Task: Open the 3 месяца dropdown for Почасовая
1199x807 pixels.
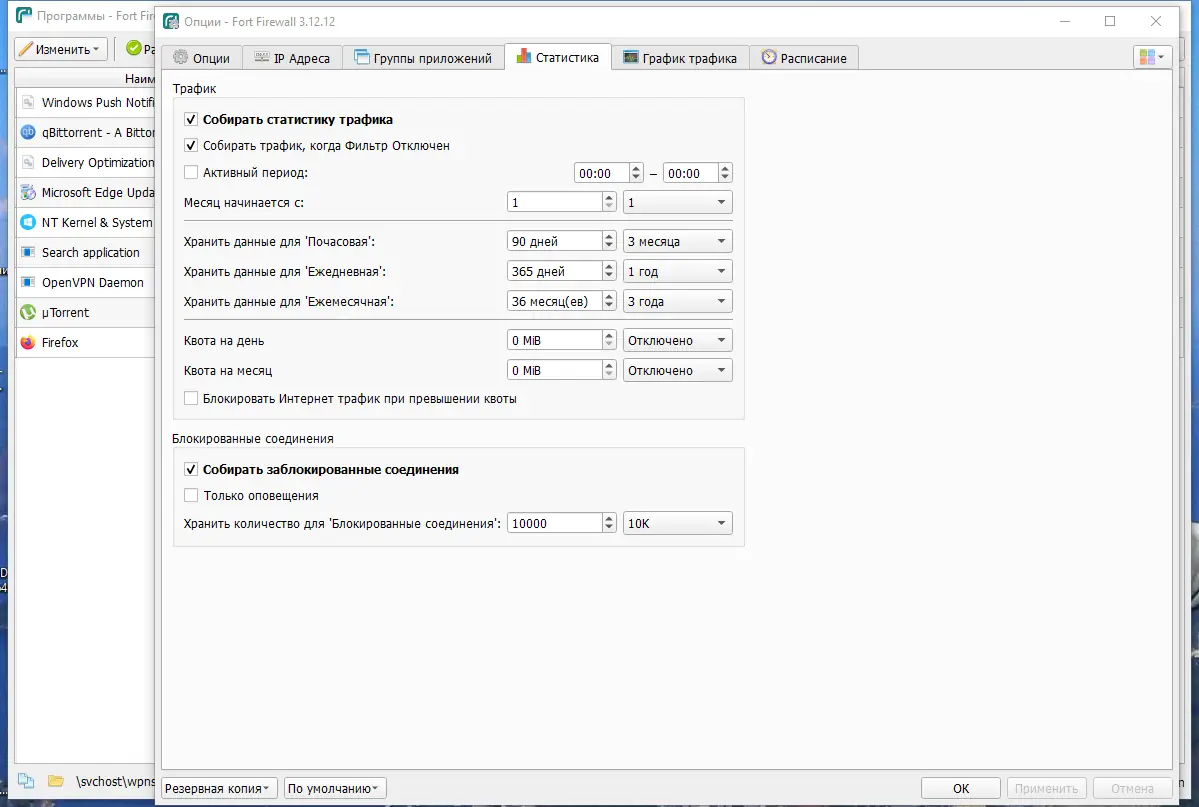Action: click(677, 241)
